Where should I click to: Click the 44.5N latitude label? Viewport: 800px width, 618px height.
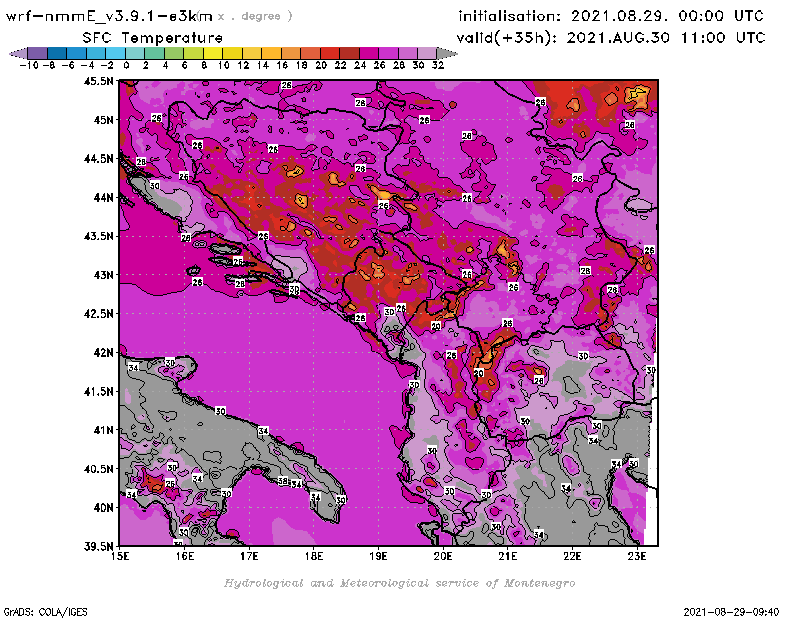(x=98, y=158)
